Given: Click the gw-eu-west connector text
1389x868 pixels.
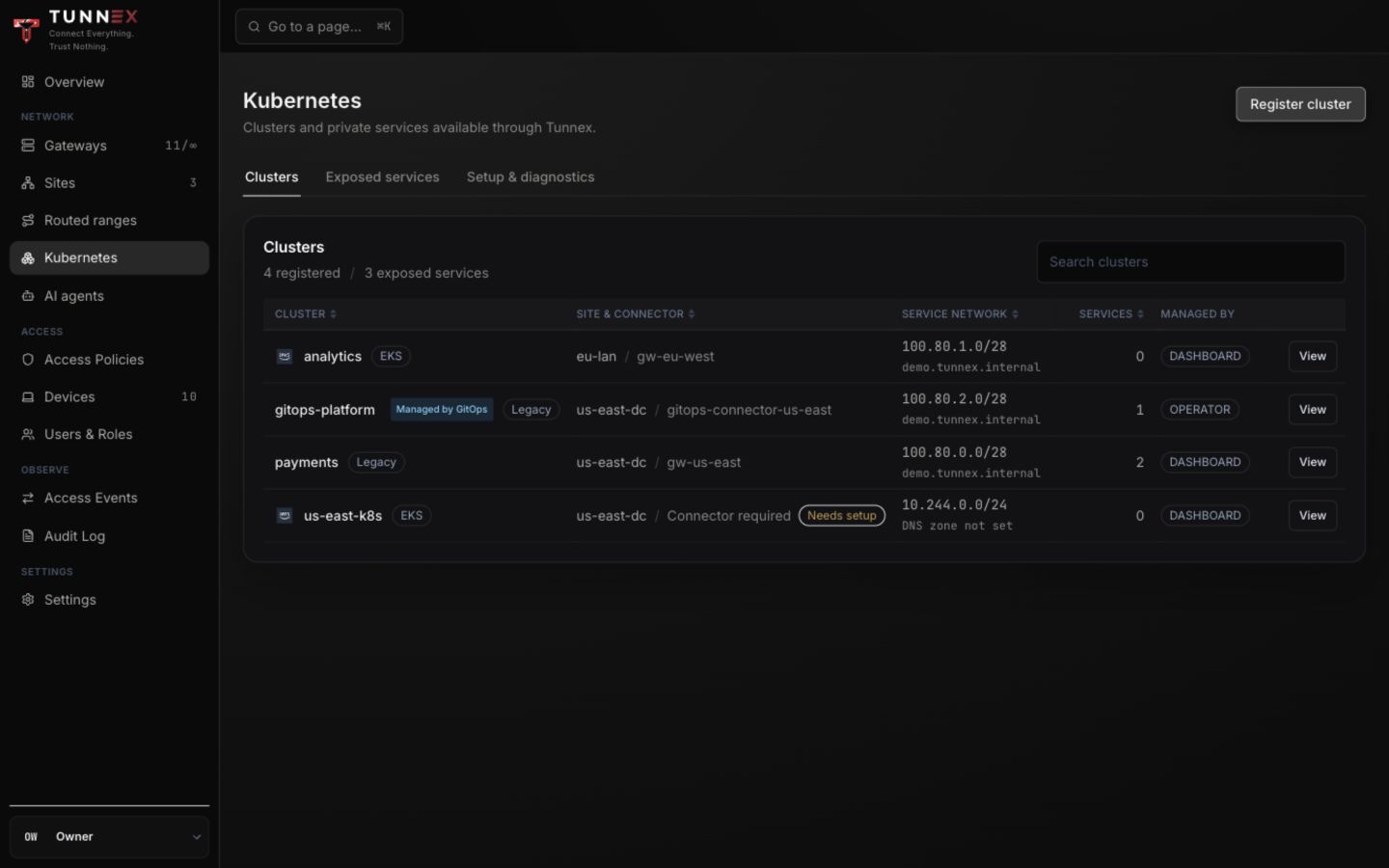Looking at the screenshot, I should (675, 357).
